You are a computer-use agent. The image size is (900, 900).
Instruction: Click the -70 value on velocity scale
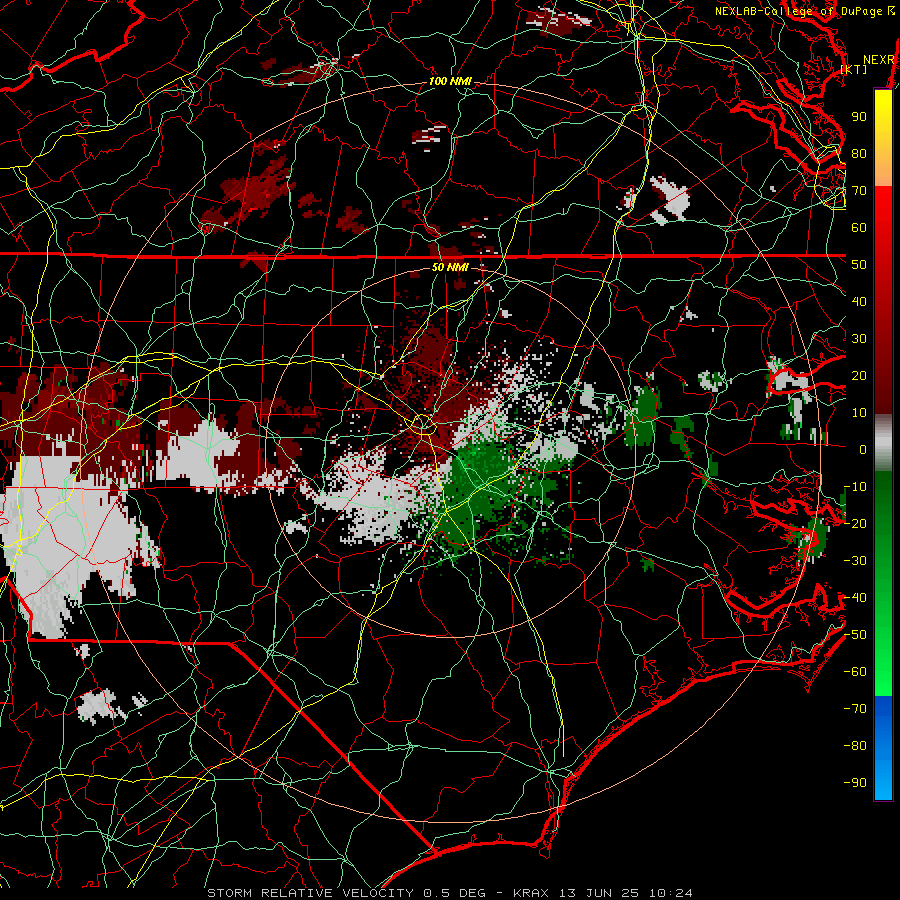point(855,709)
